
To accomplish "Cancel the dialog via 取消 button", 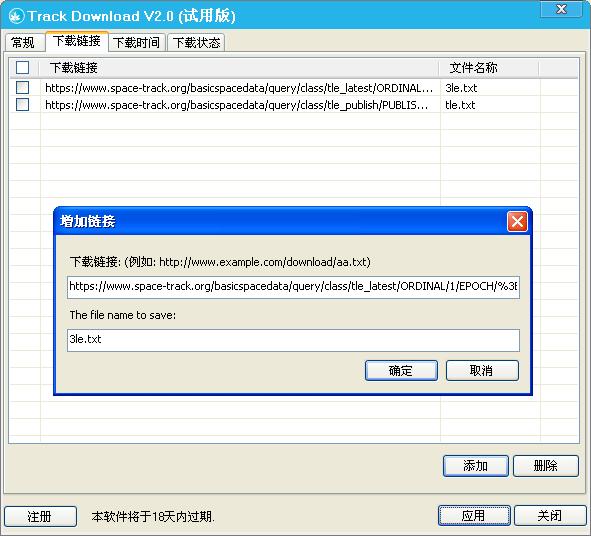I will (482, 370).
